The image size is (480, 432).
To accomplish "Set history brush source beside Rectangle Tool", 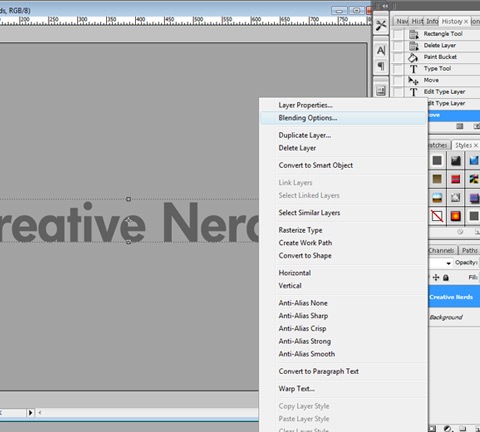I will 398,34.
